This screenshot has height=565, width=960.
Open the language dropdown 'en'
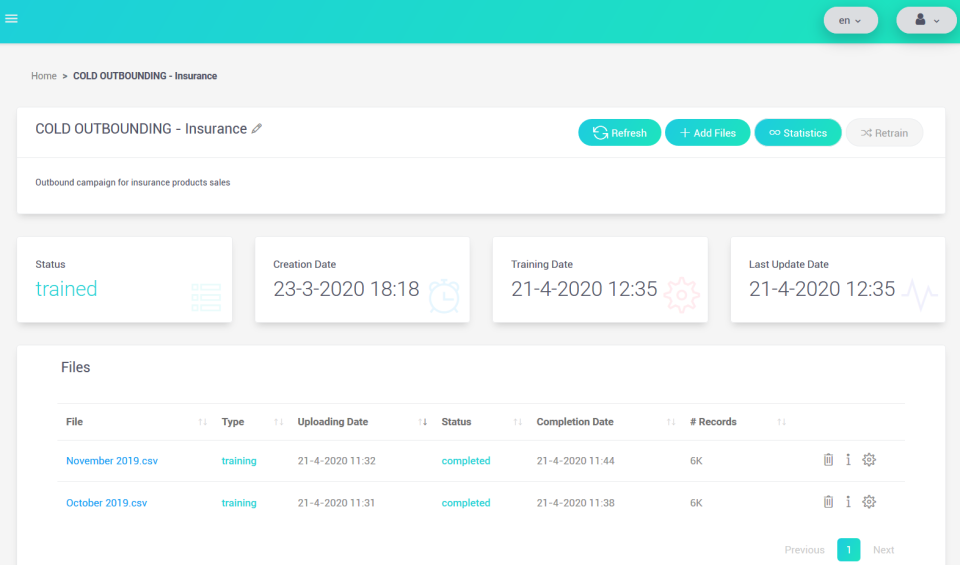click(x=850, y=20)
